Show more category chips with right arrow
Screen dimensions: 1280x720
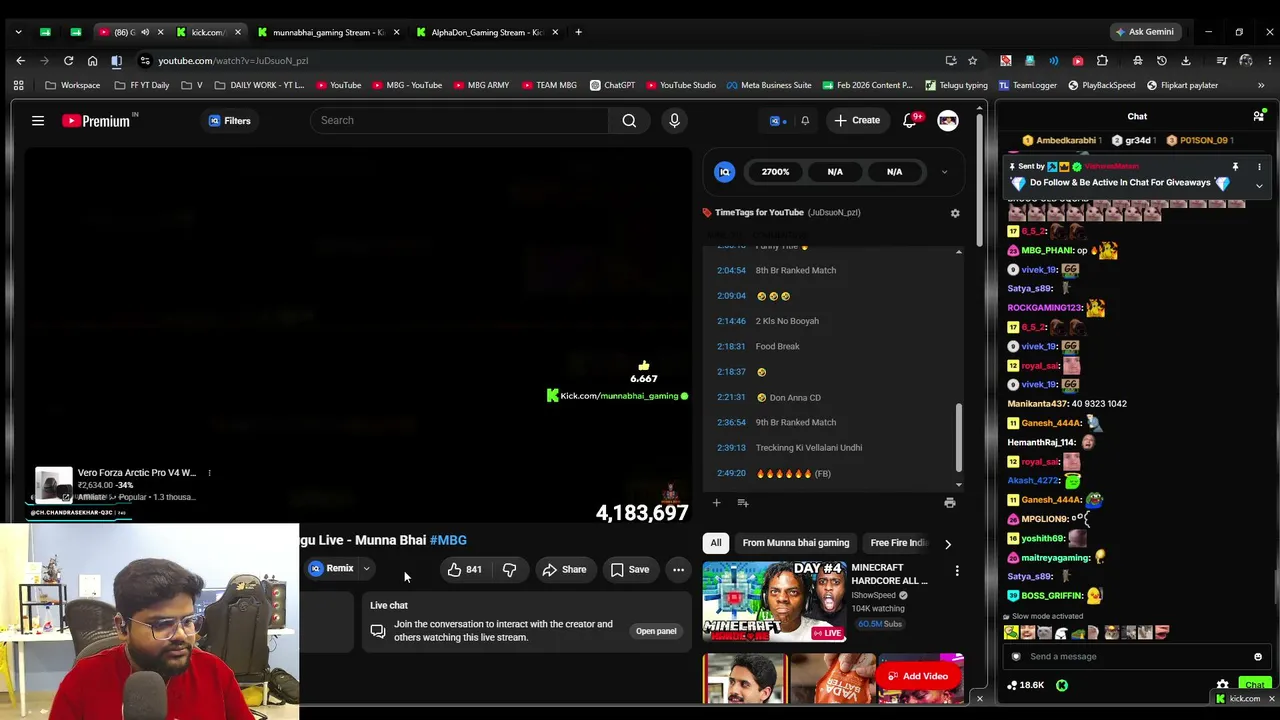[948, 544]
